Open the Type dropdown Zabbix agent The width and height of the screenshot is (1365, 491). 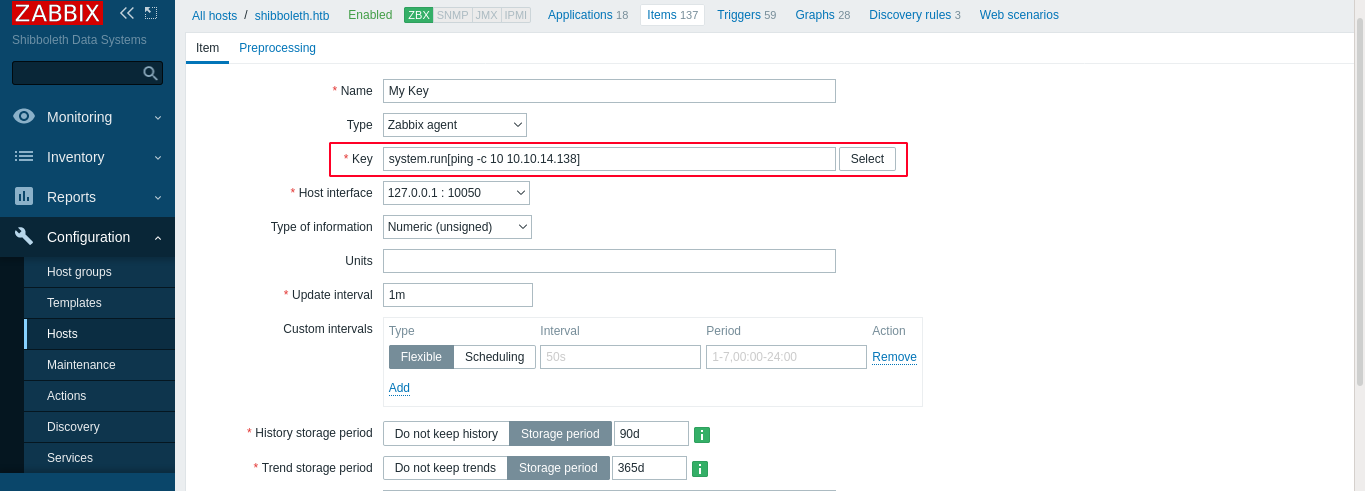454,125
